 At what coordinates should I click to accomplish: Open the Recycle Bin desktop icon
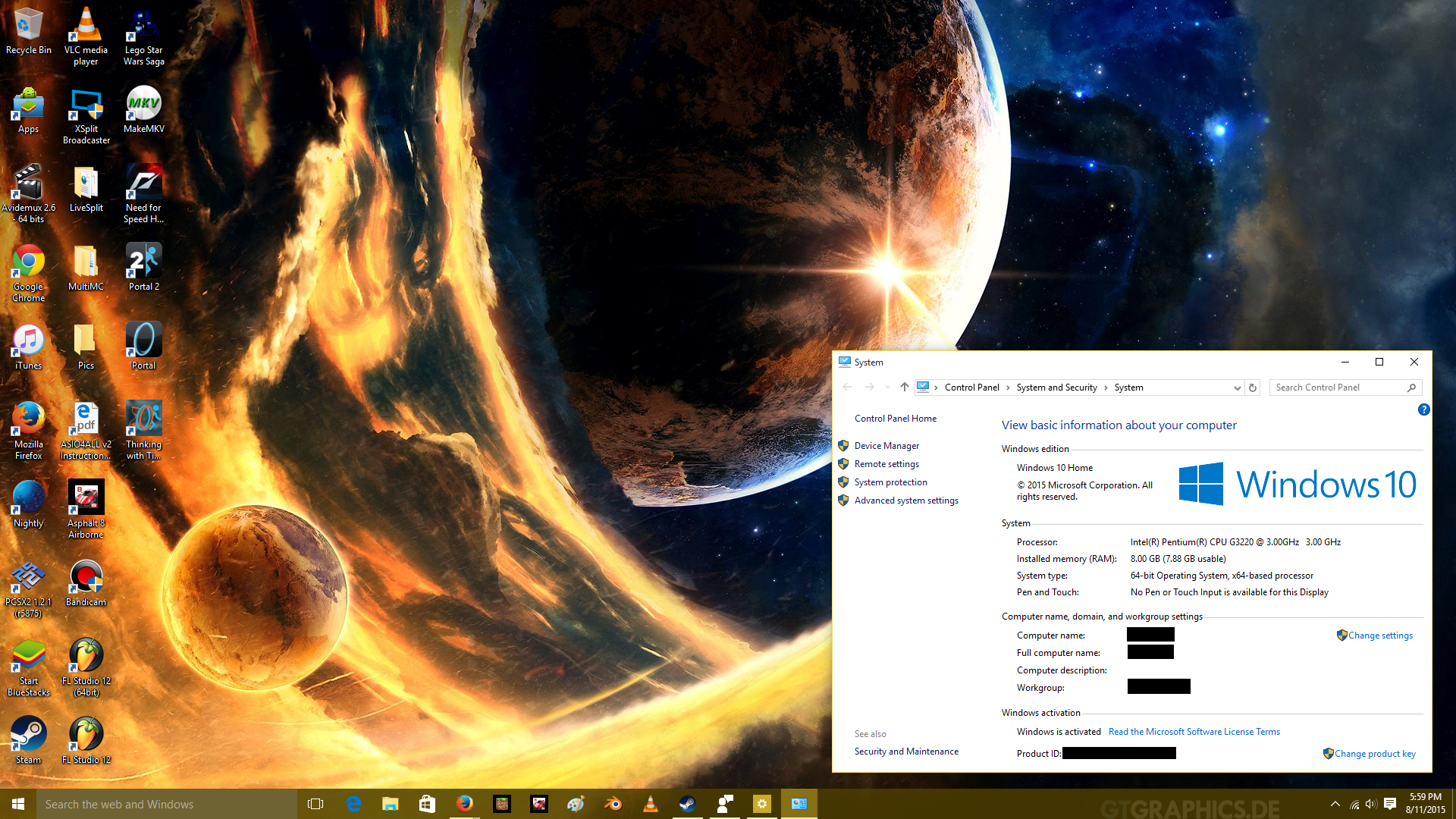pos(29,32)
